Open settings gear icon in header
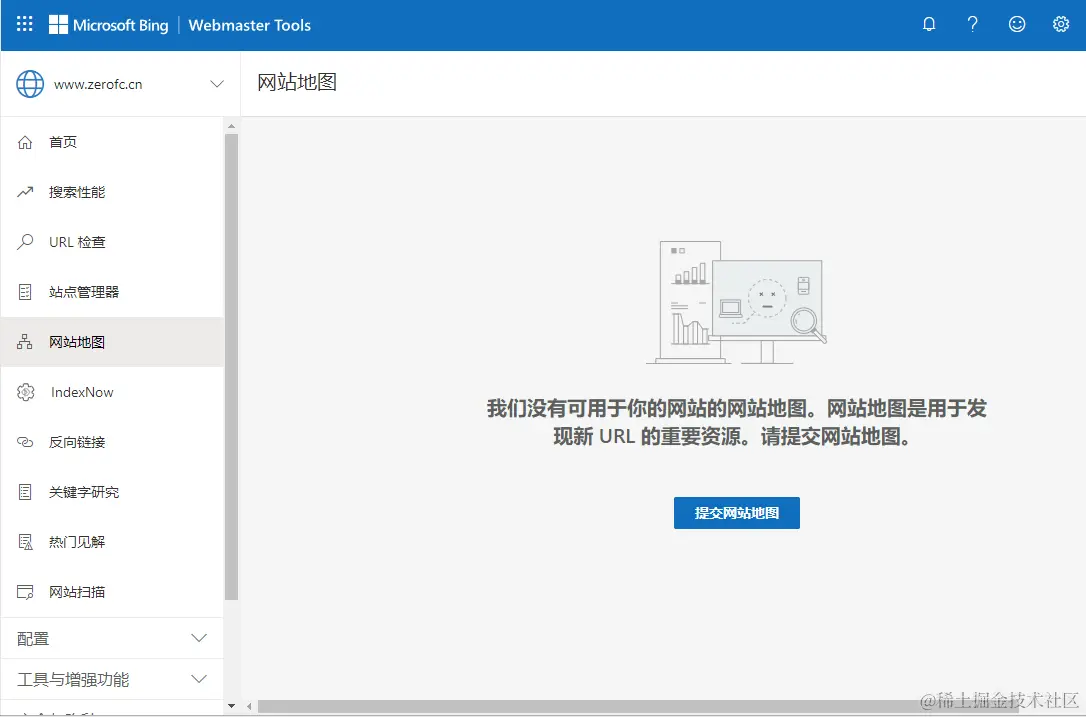The image size is (1086, 717). (1060, 24)
